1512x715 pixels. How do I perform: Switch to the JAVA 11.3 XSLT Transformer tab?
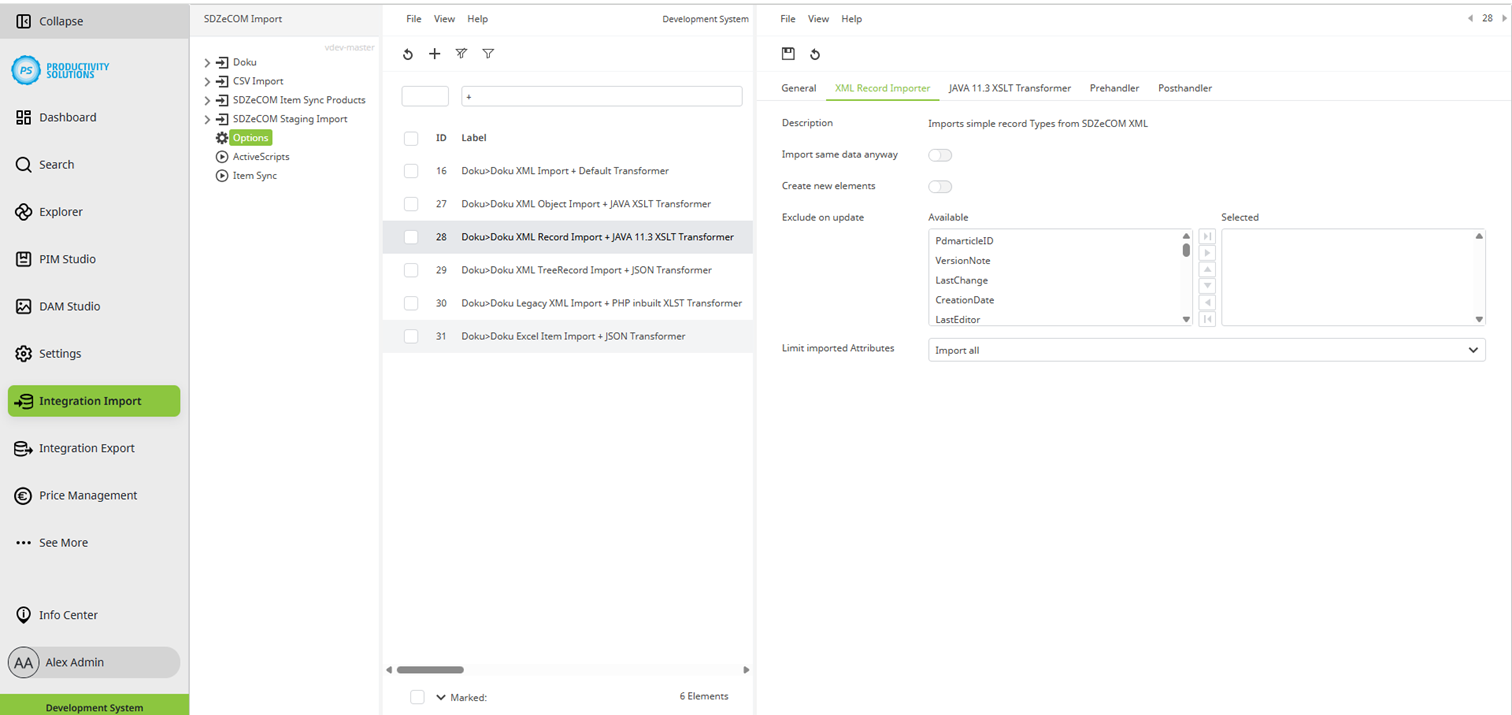[1009, 88]
